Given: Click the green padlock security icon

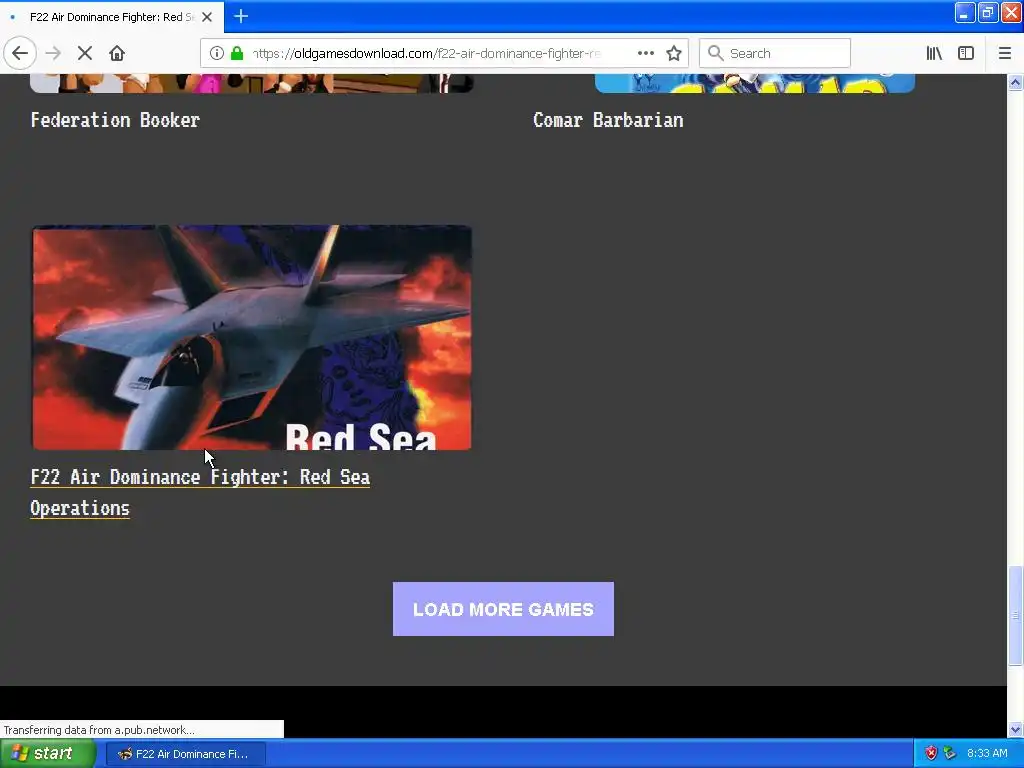Looking at the screenshot, I should [237, 53].
